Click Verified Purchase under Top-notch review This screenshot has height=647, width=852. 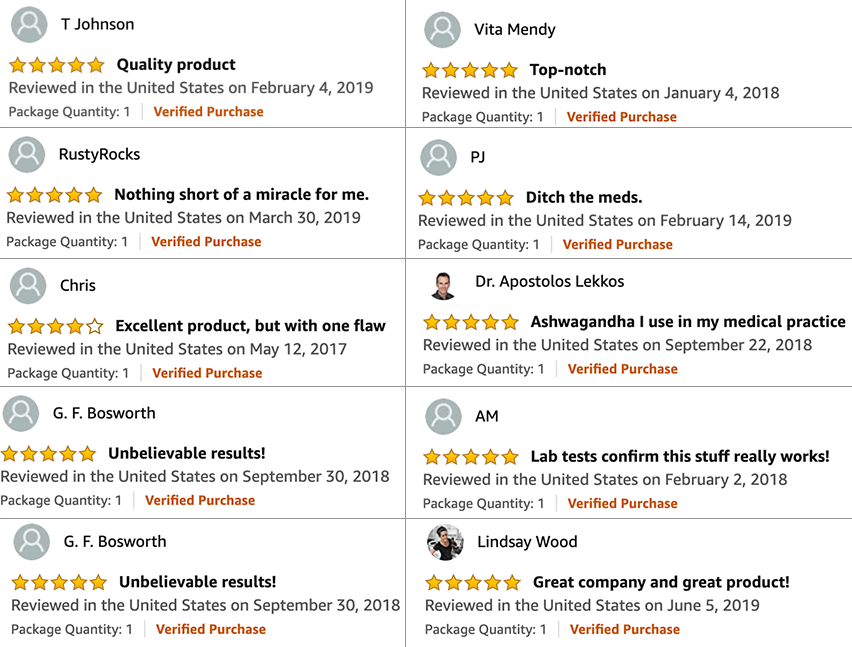click(622, 117)
